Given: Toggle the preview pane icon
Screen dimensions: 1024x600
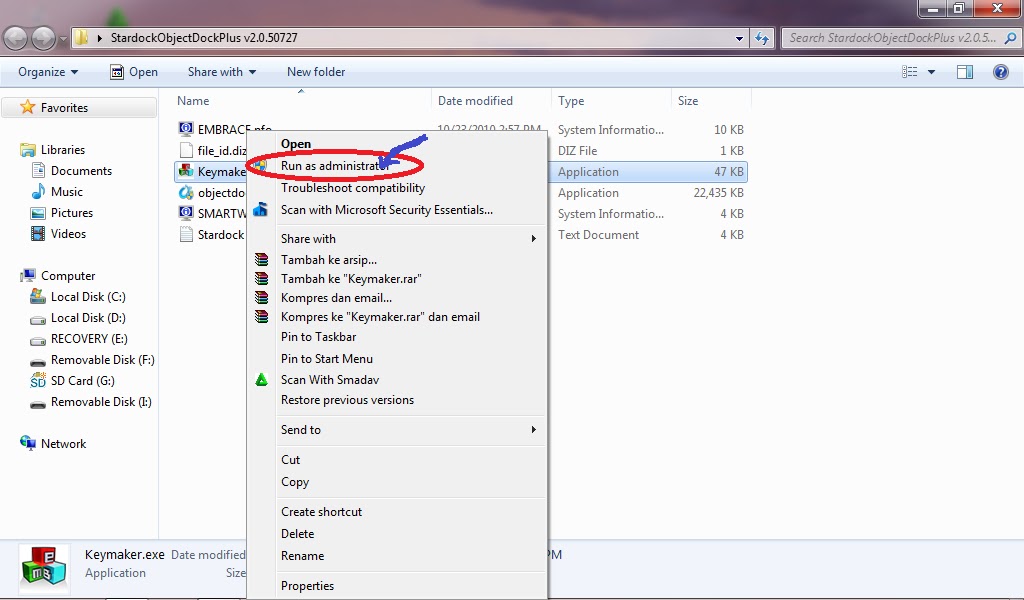Looking at the screenshot, I should point(965,72).
